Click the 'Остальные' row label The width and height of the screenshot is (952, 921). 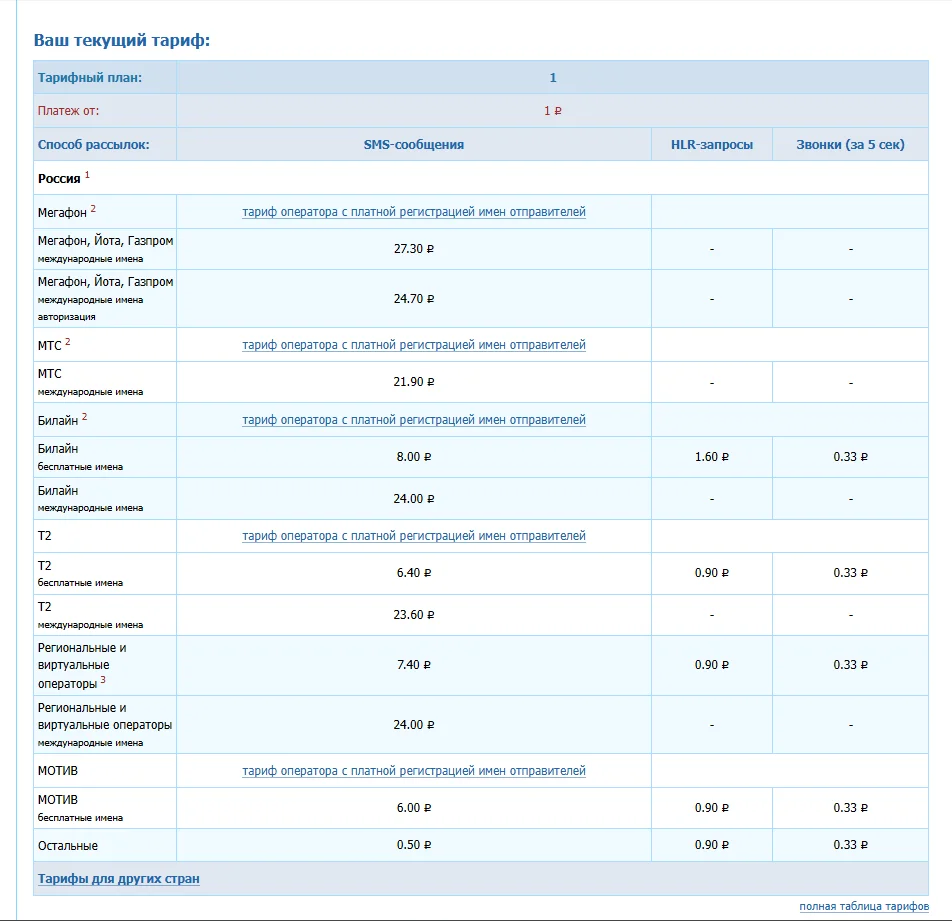tap(67, 846)
